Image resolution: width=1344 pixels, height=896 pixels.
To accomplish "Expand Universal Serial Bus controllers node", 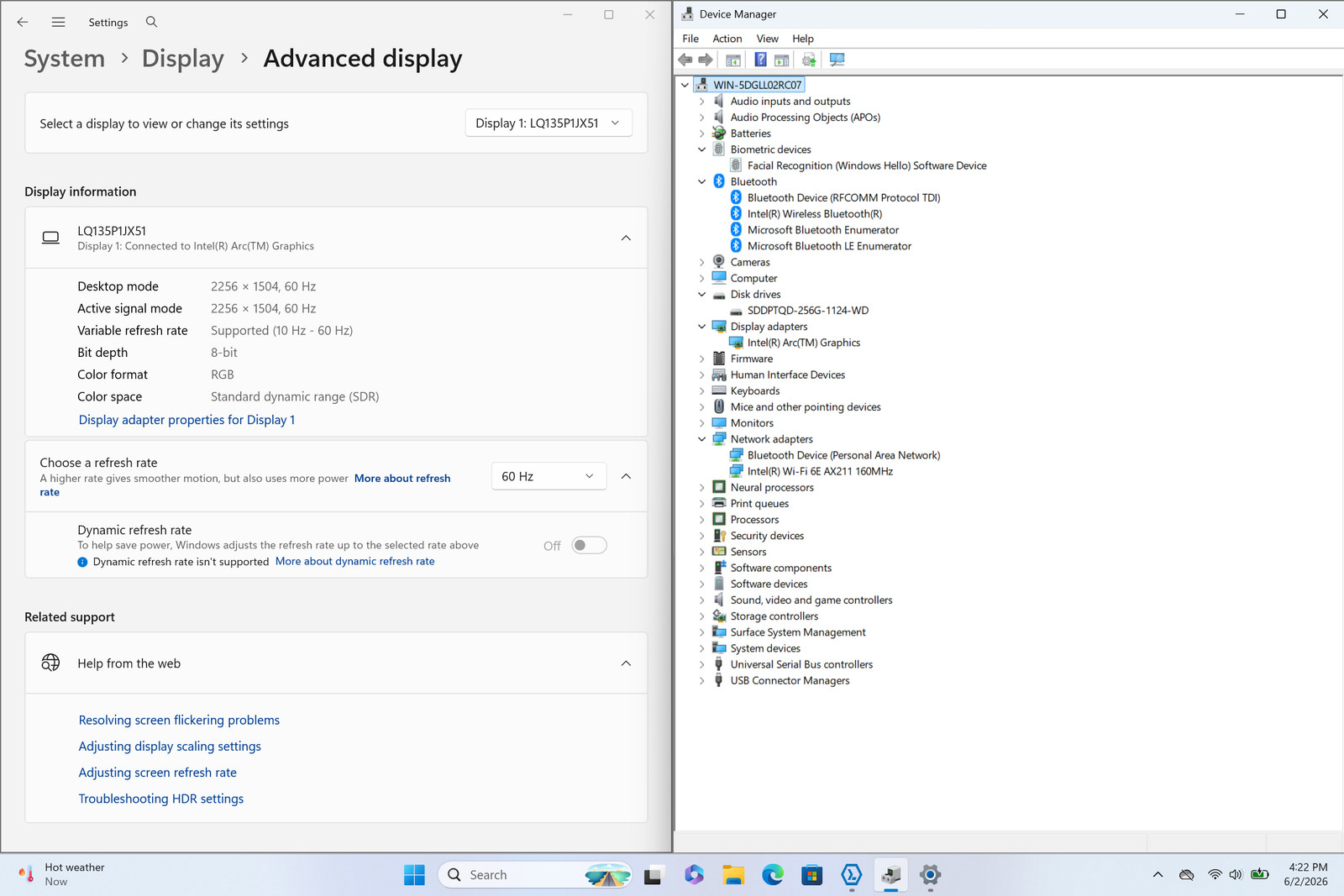I will pos(702,665).
